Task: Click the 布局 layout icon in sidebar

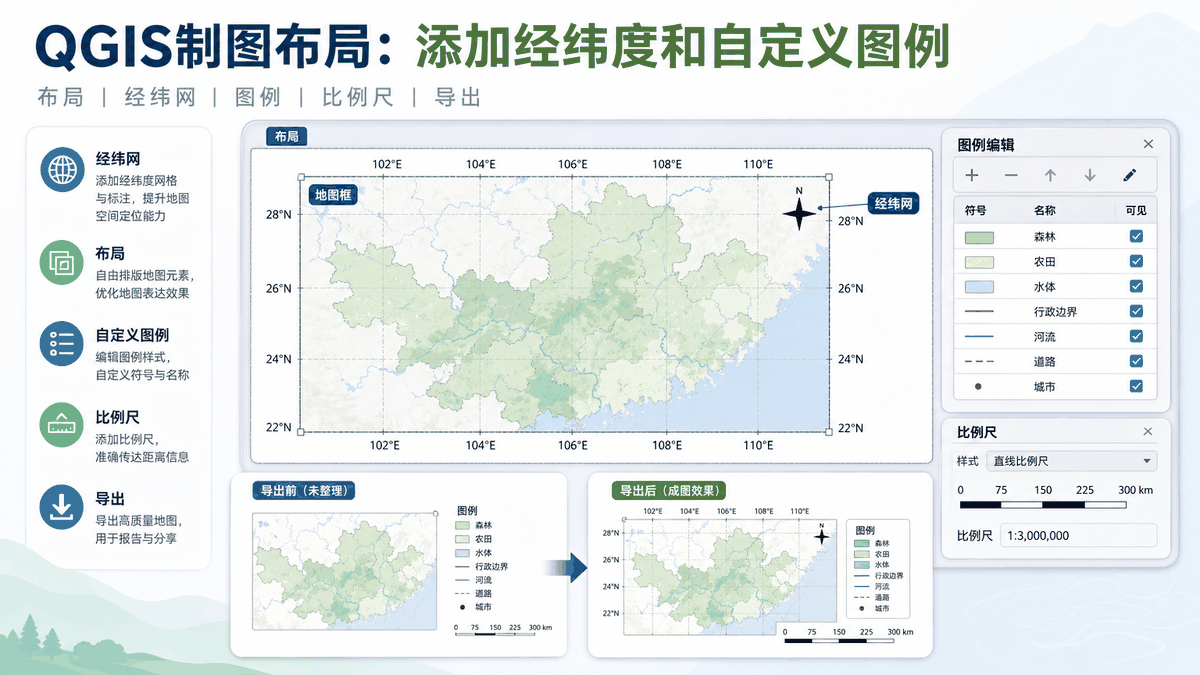Action: pyautogui.click(x=62, y=263)
